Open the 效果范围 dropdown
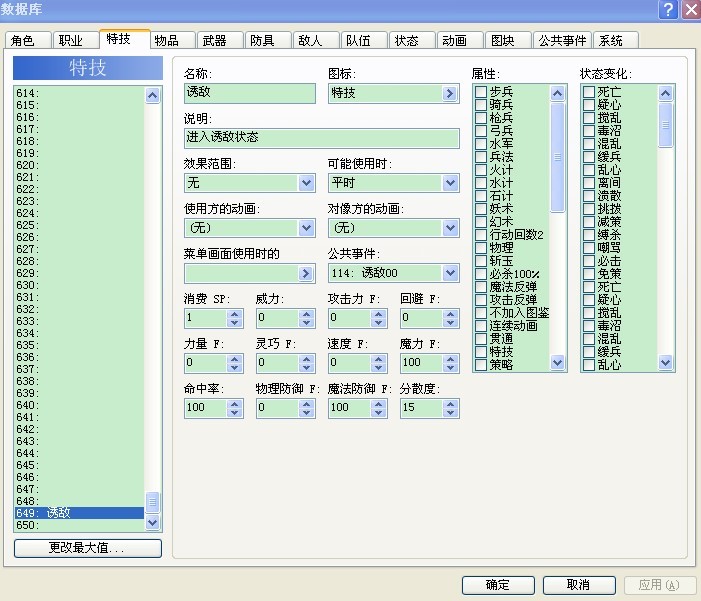Viewport: 701px width, 601px height. tap(306, 183)
